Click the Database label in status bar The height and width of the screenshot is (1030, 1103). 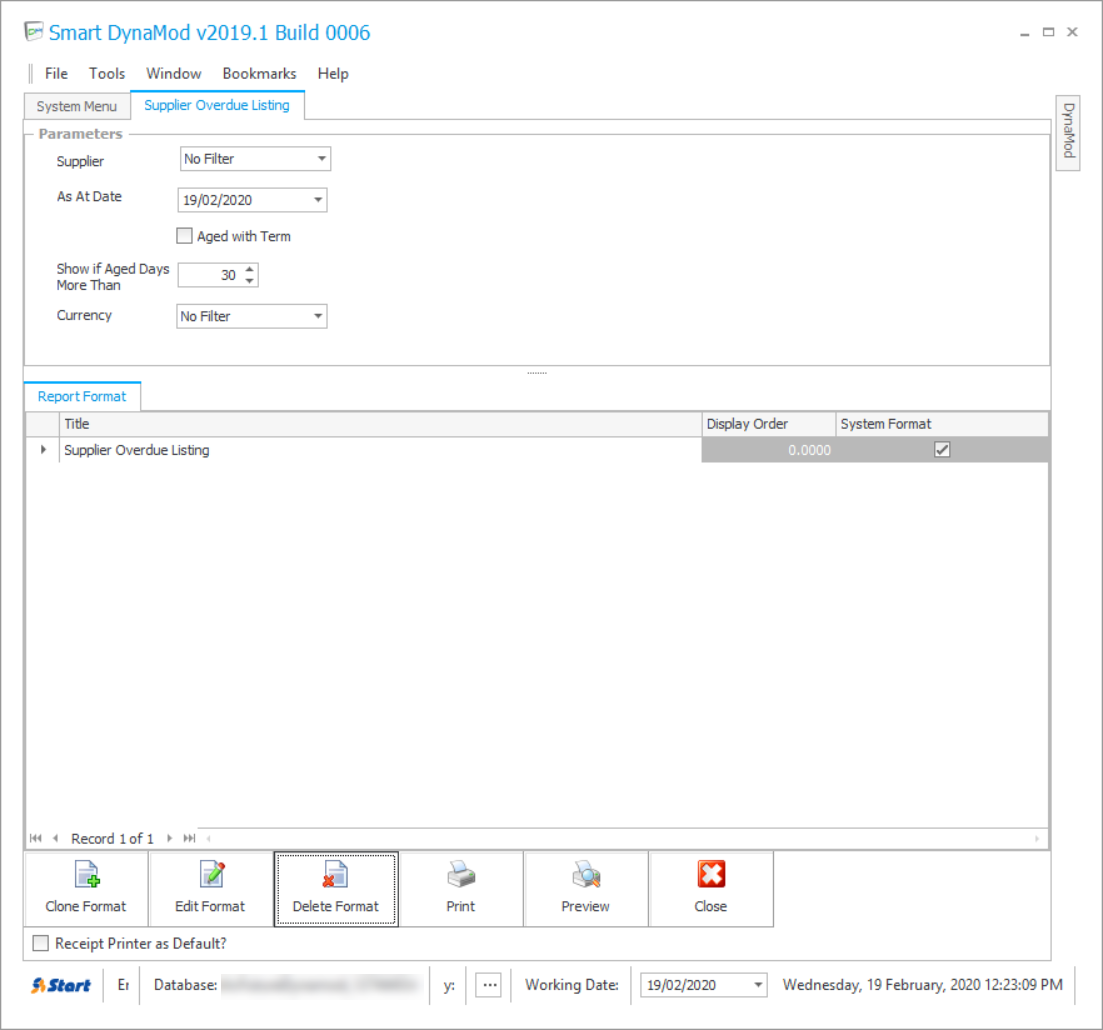[185, 985]
